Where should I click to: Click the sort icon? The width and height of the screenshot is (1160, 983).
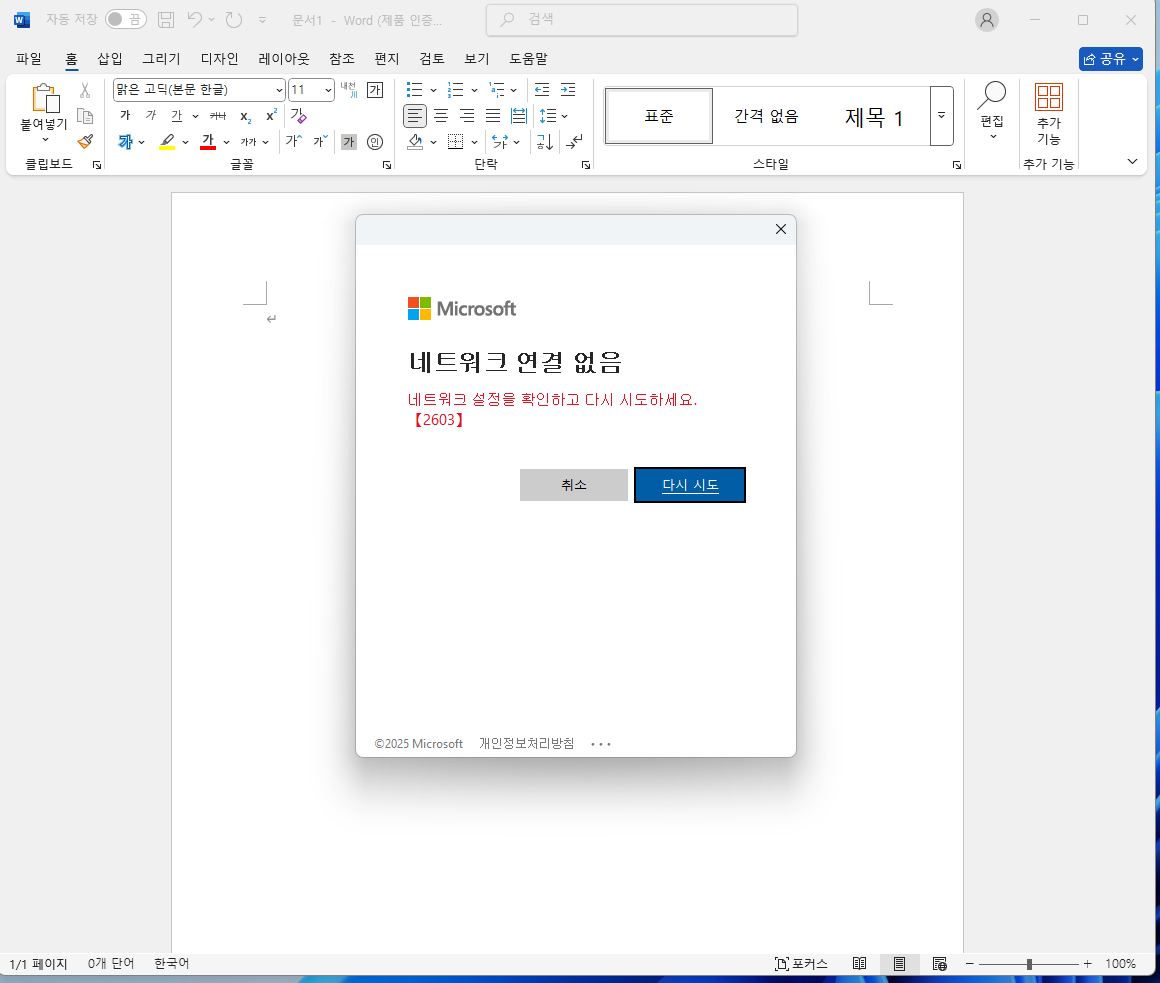click(x=544, y=141)
